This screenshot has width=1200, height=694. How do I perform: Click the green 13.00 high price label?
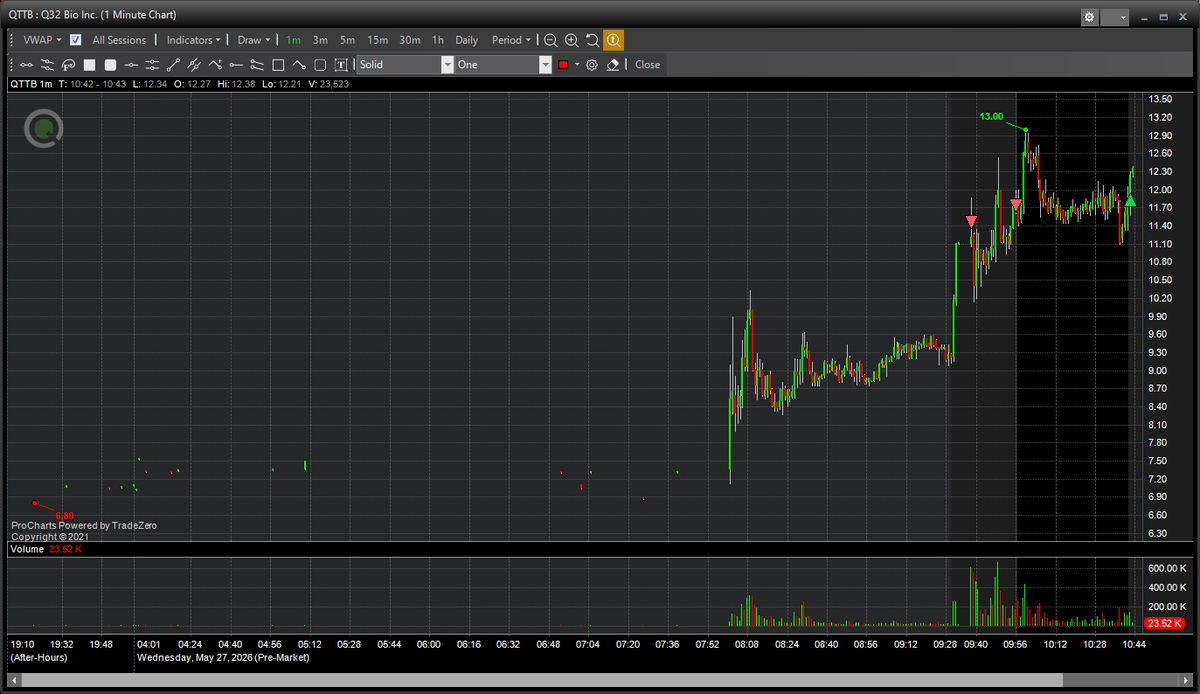pyautogui.click(x=991, y=117)
